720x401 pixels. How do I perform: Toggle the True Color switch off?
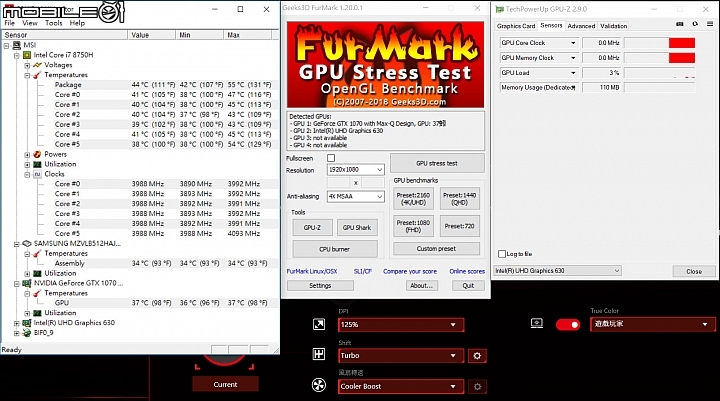click(568, 325)
